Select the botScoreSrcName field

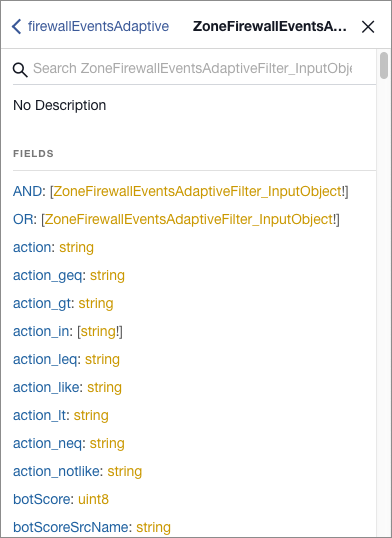tap(71, 528)
